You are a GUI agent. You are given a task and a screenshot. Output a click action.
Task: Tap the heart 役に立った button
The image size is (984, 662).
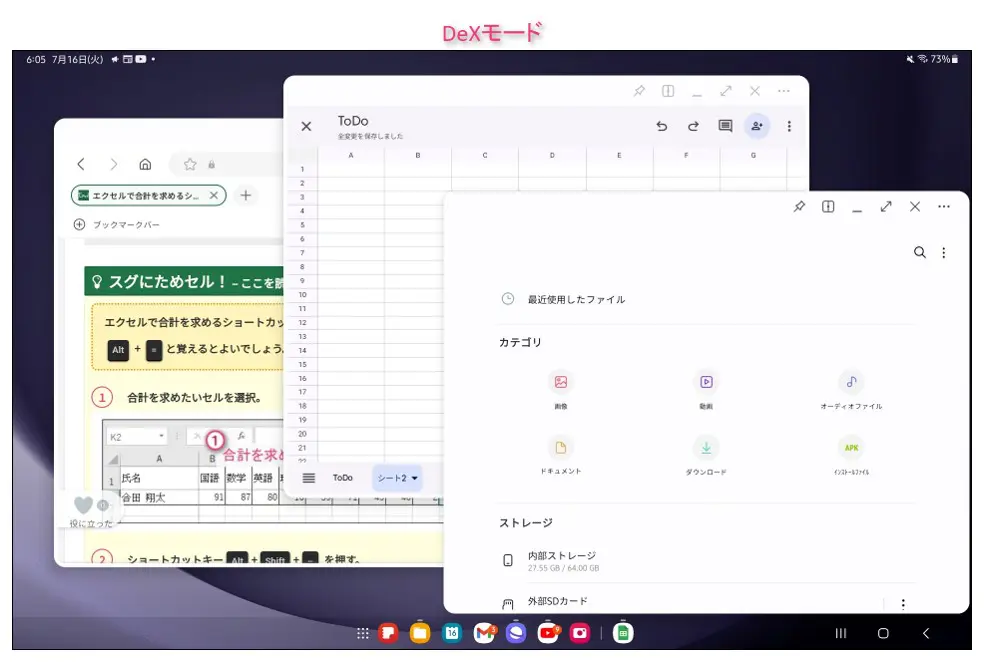tap(84, 506)
